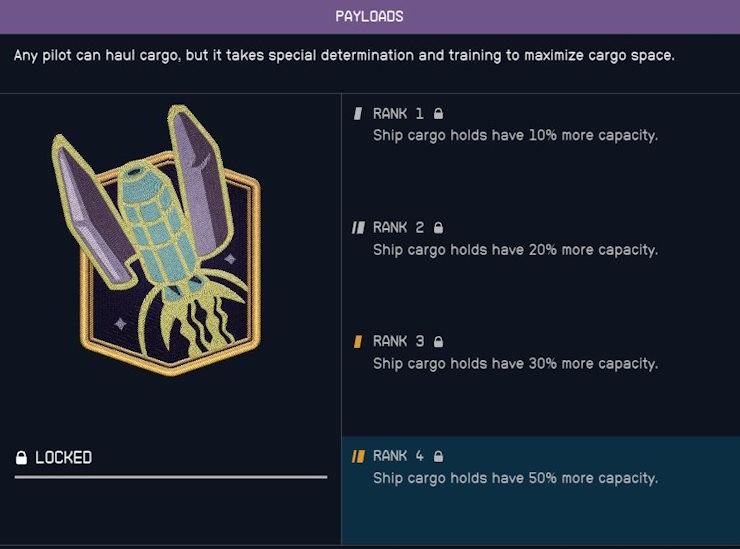Screen dimensions: 740x549
Task: Select the RANK 3 heading
Action: pos(398,342)
